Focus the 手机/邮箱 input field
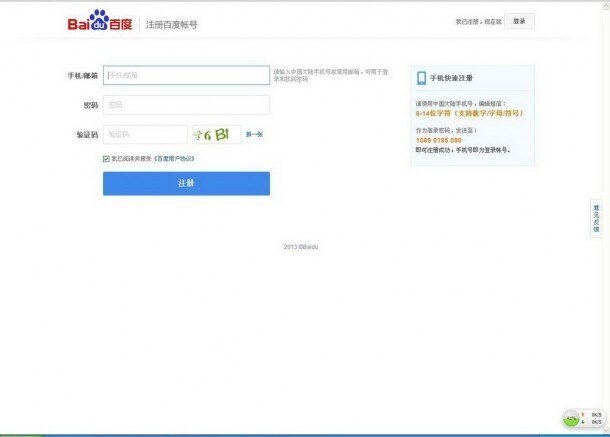Screen dimensions: 610x437 [x=186, y=75]
